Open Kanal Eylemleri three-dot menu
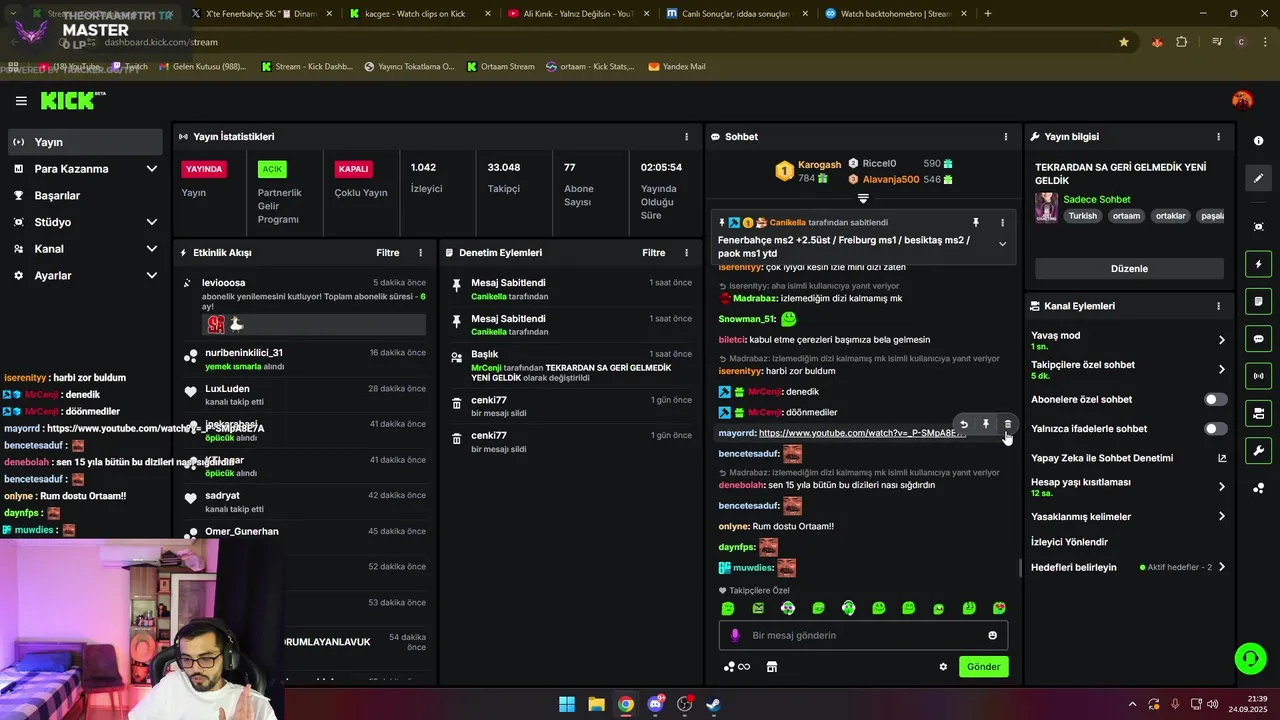This screenshot has height=720, width=1280. tap(1218, 306)
